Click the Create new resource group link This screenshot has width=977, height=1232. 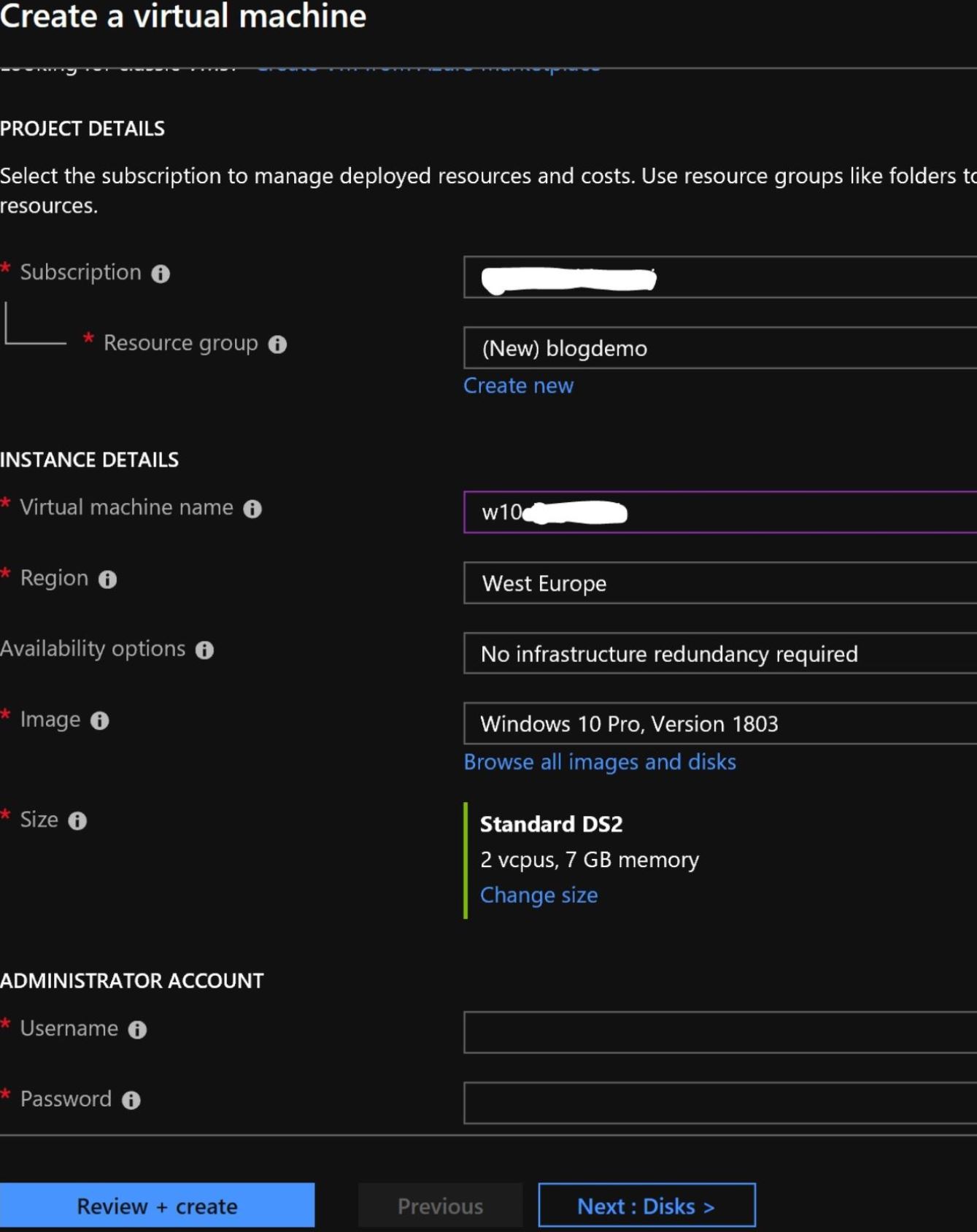(518, 385)
